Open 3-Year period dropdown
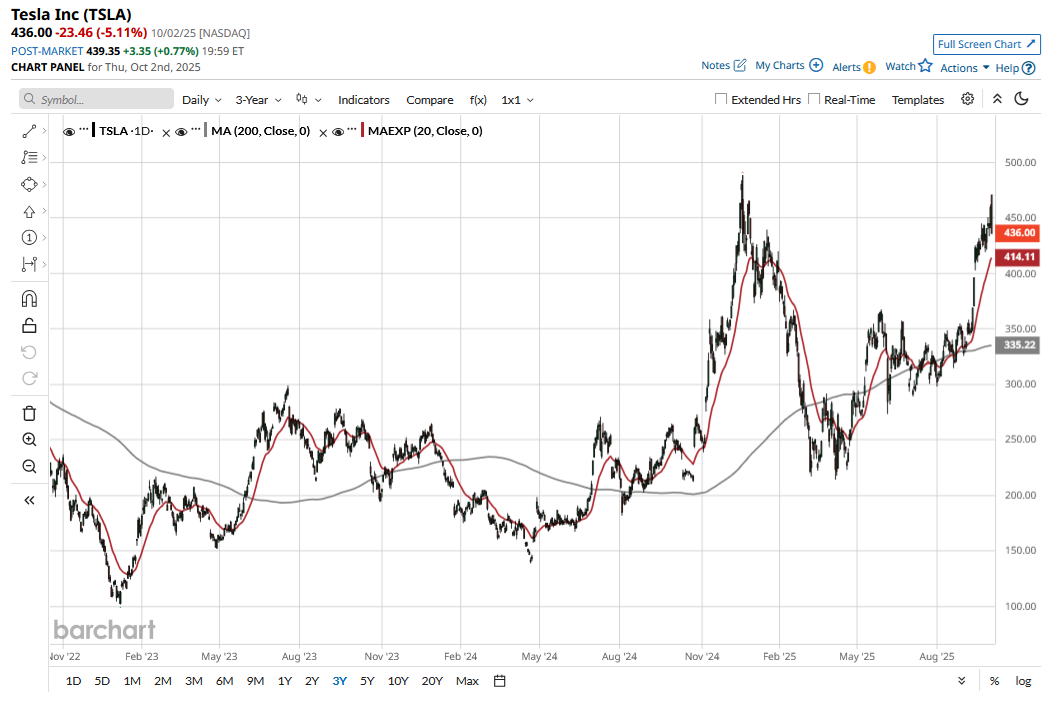 point(258,99)
